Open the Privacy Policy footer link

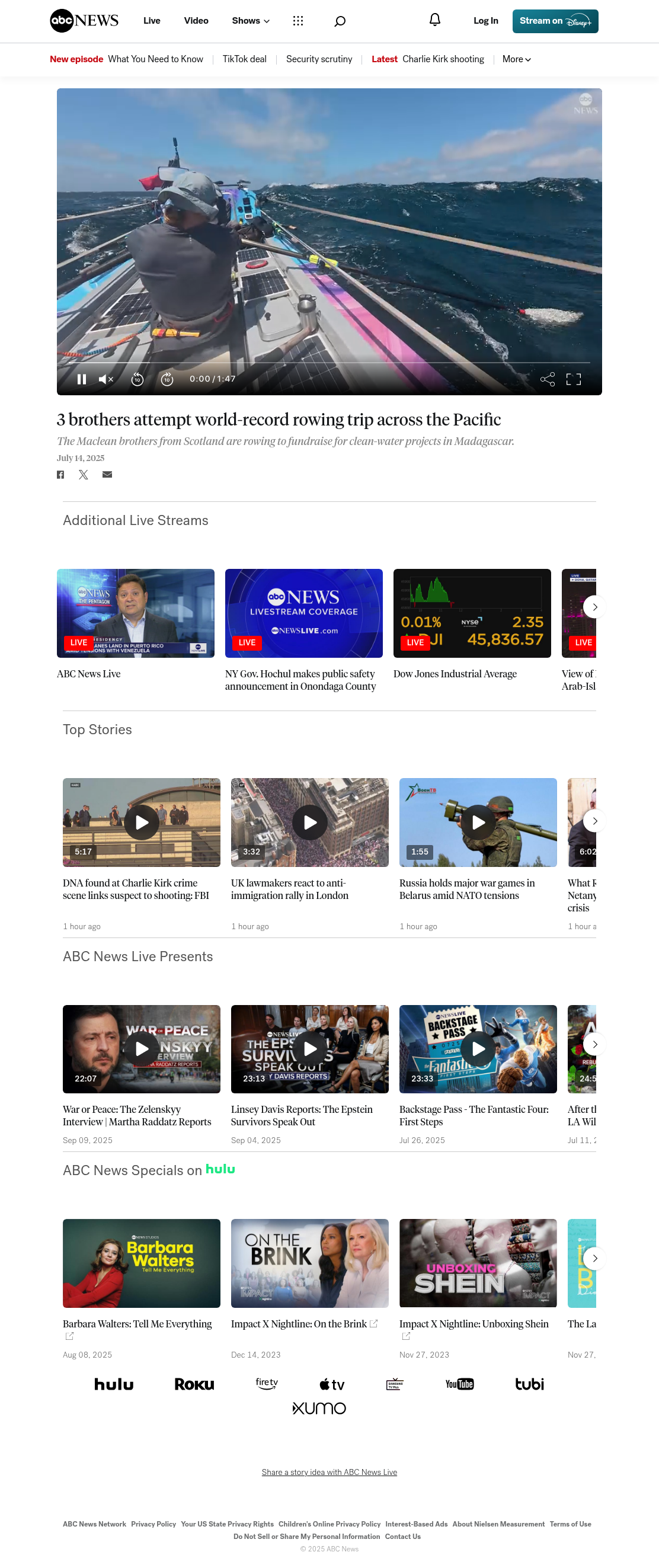pyautogui.click(x=153, y=1524)
